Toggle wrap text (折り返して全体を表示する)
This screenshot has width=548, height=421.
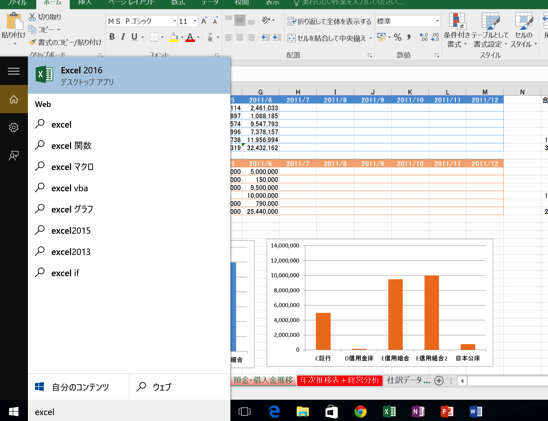point(329,22)
